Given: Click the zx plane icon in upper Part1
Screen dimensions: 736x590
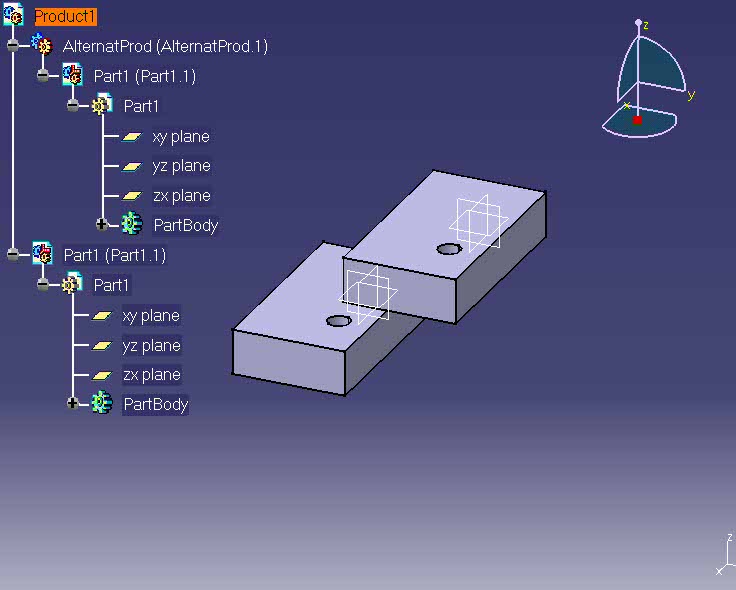Looking at the screenshot, I should tap(132, 196).
